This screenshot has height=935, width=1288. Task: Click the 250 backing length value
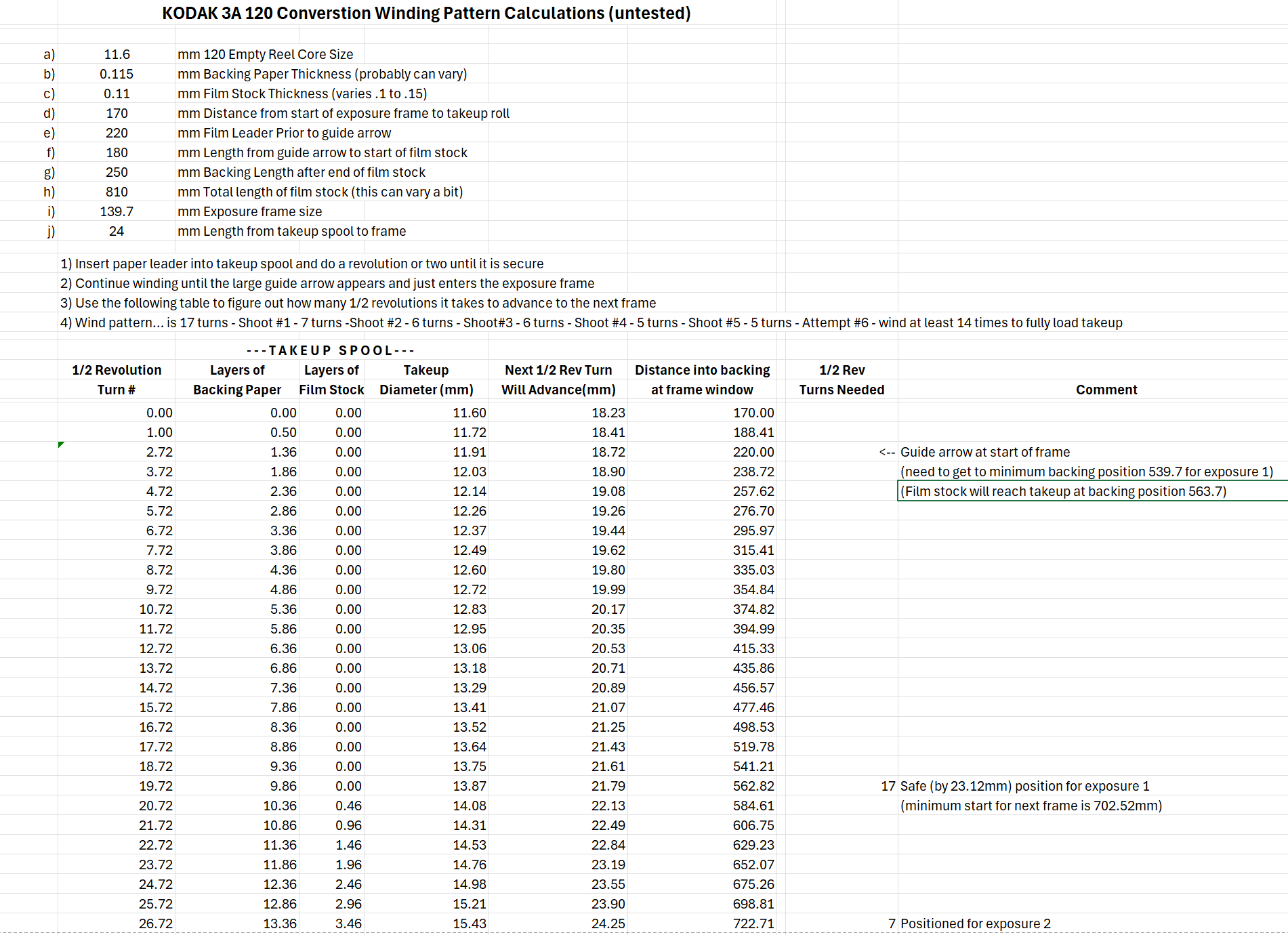[117, 172]
